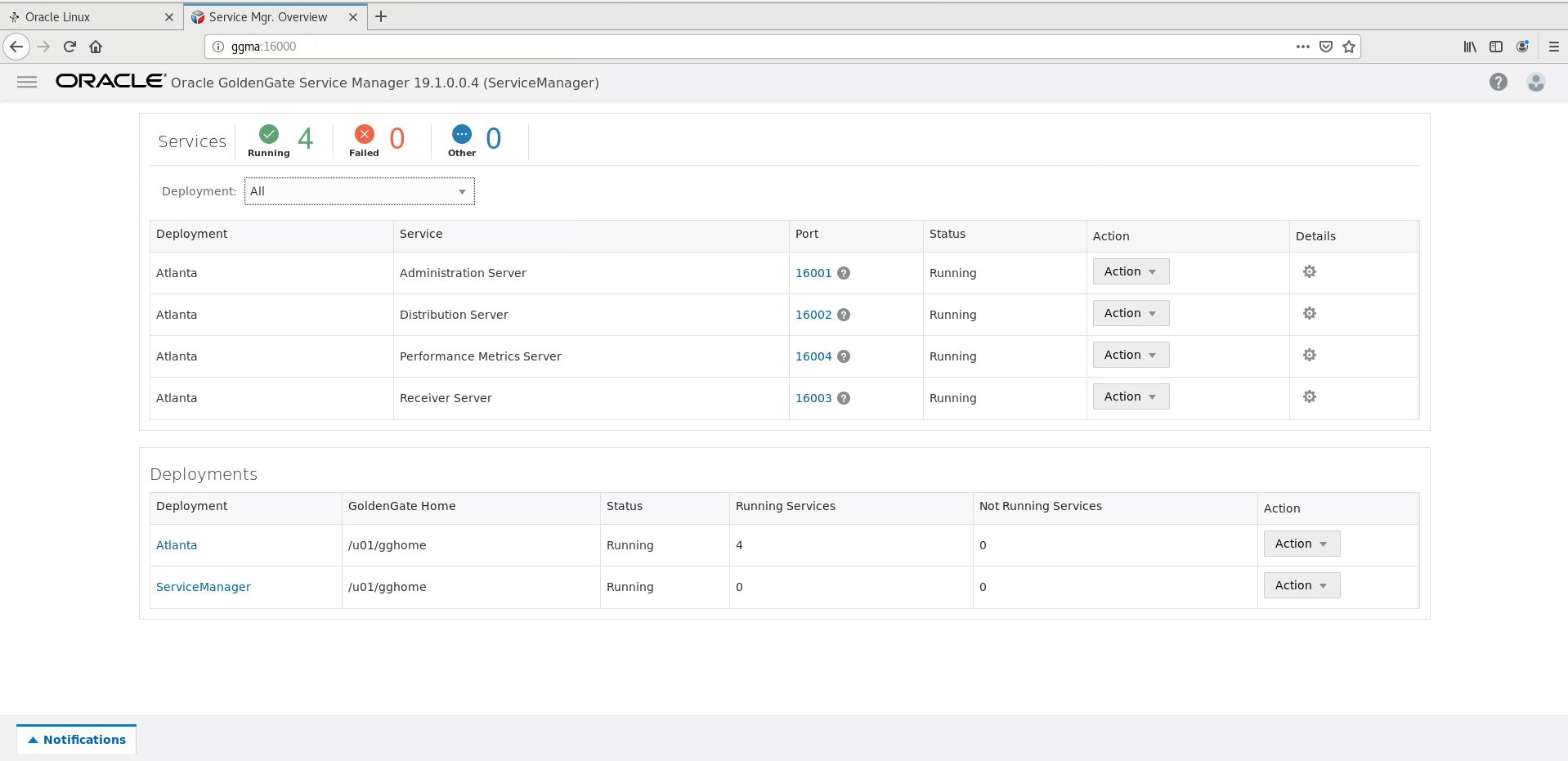Go to browser home page icon
This screenshot has width=1568, height=761.
pos(96,47)
